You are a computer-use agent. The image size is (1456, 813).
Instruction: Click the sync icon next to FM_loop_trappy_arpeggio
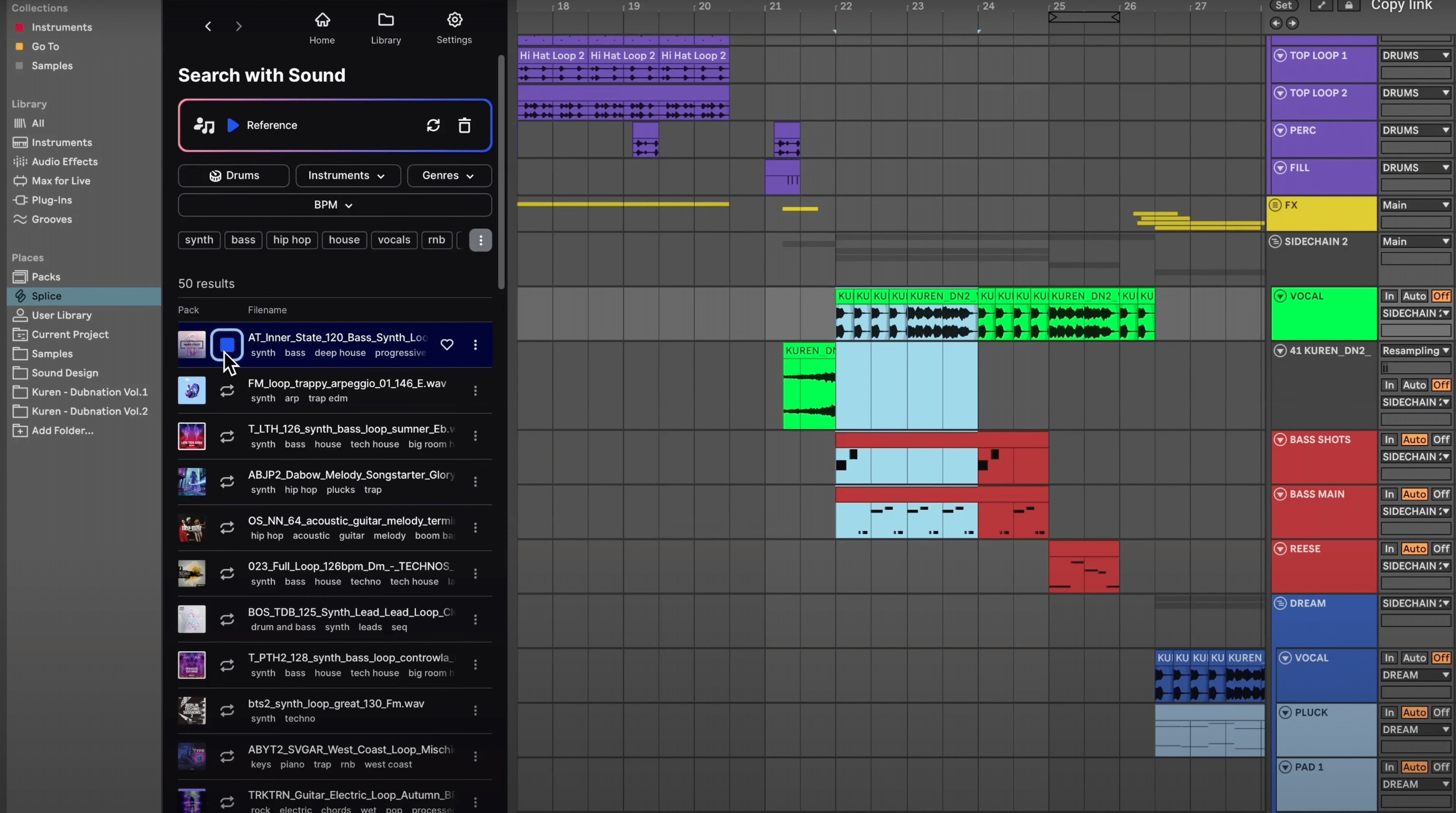[227, 390]
